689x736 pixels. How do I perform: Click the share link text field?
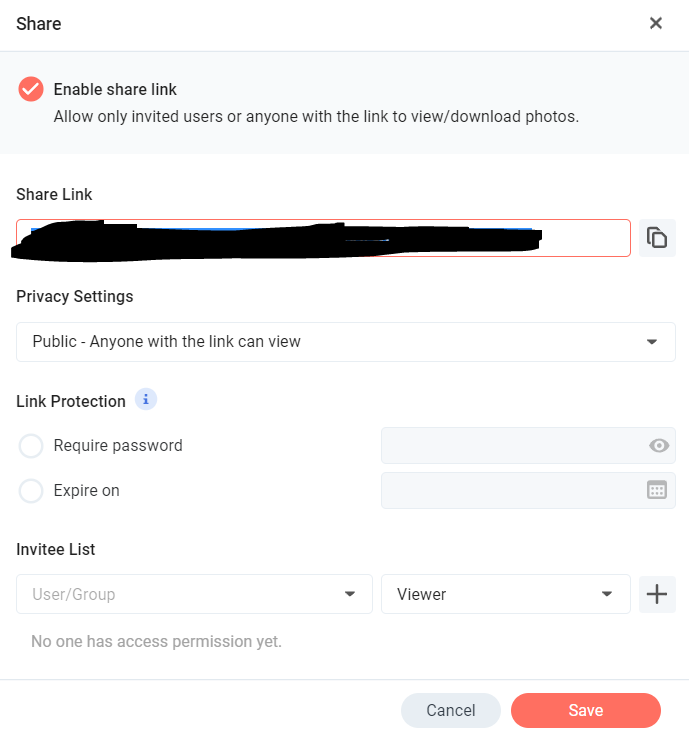(323, 238)
